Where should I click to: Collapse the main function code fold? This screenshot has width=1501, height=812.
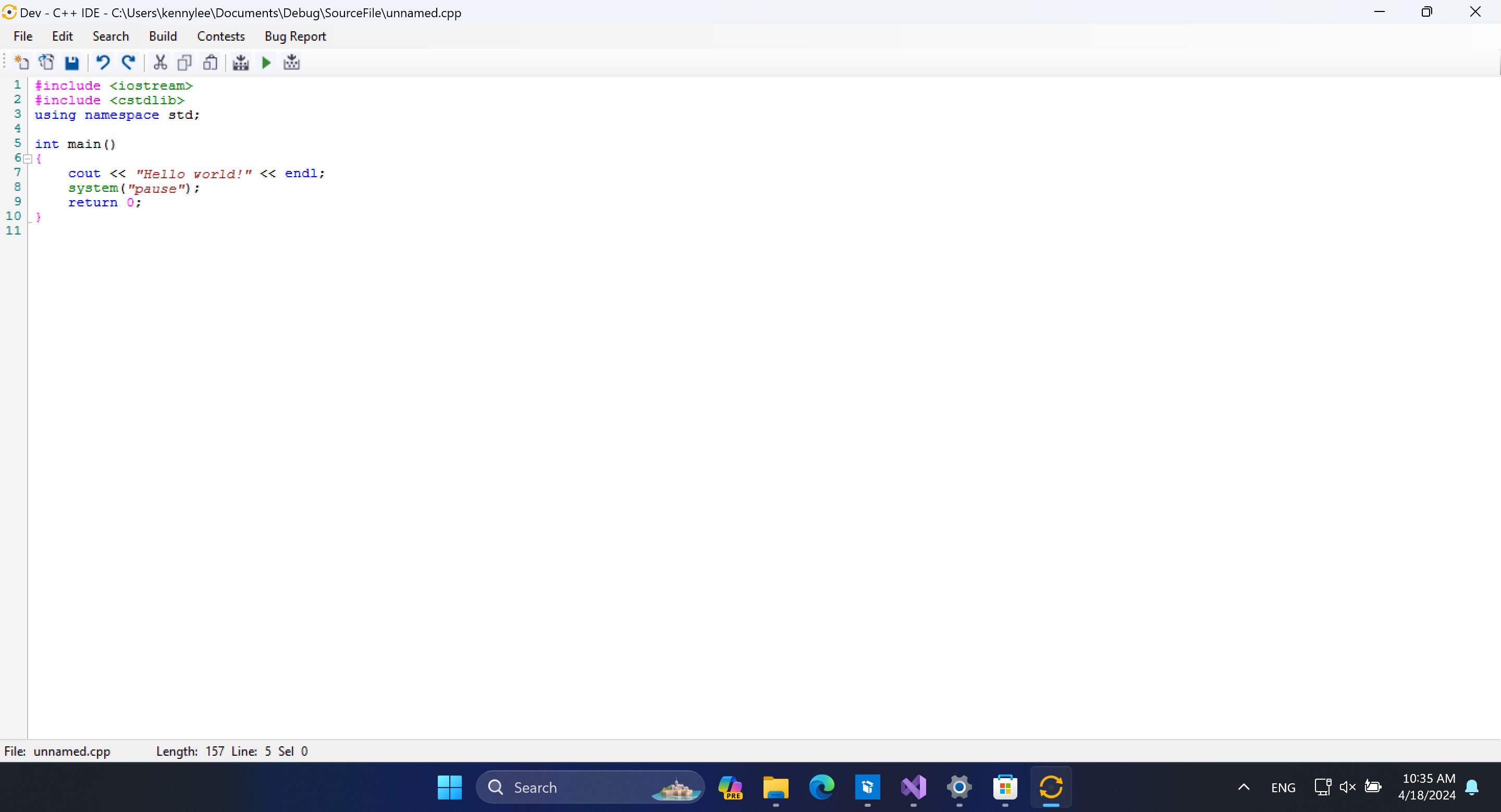pos(28,158)
